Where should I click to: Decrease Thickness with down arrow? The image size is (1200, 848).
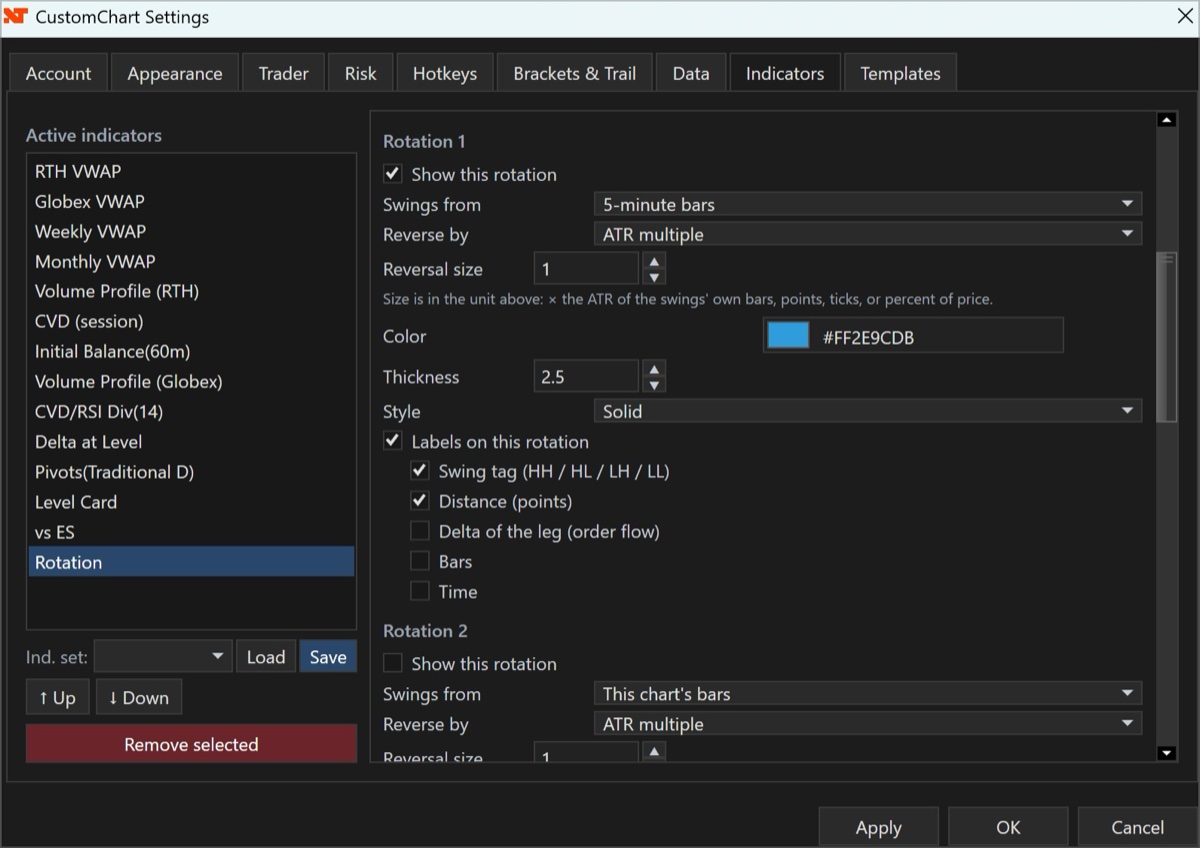(653, 385)
